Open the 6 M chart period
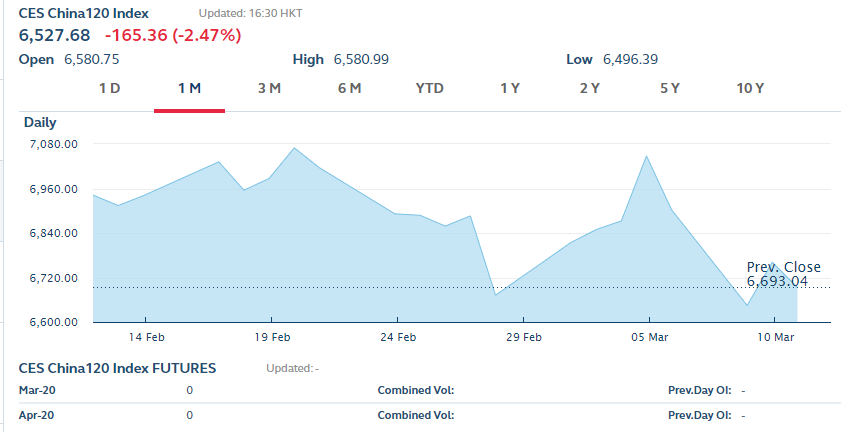This screenshot has width=843, height=432. pyautogui.click(x=349, y=88)
